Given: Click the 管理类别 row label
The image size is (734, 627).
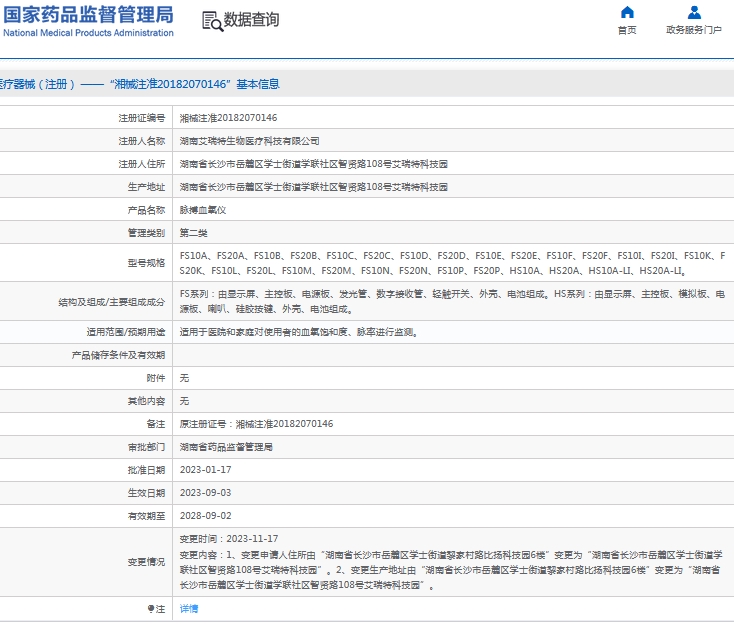Looking at the screenshot, I should 147,233.
